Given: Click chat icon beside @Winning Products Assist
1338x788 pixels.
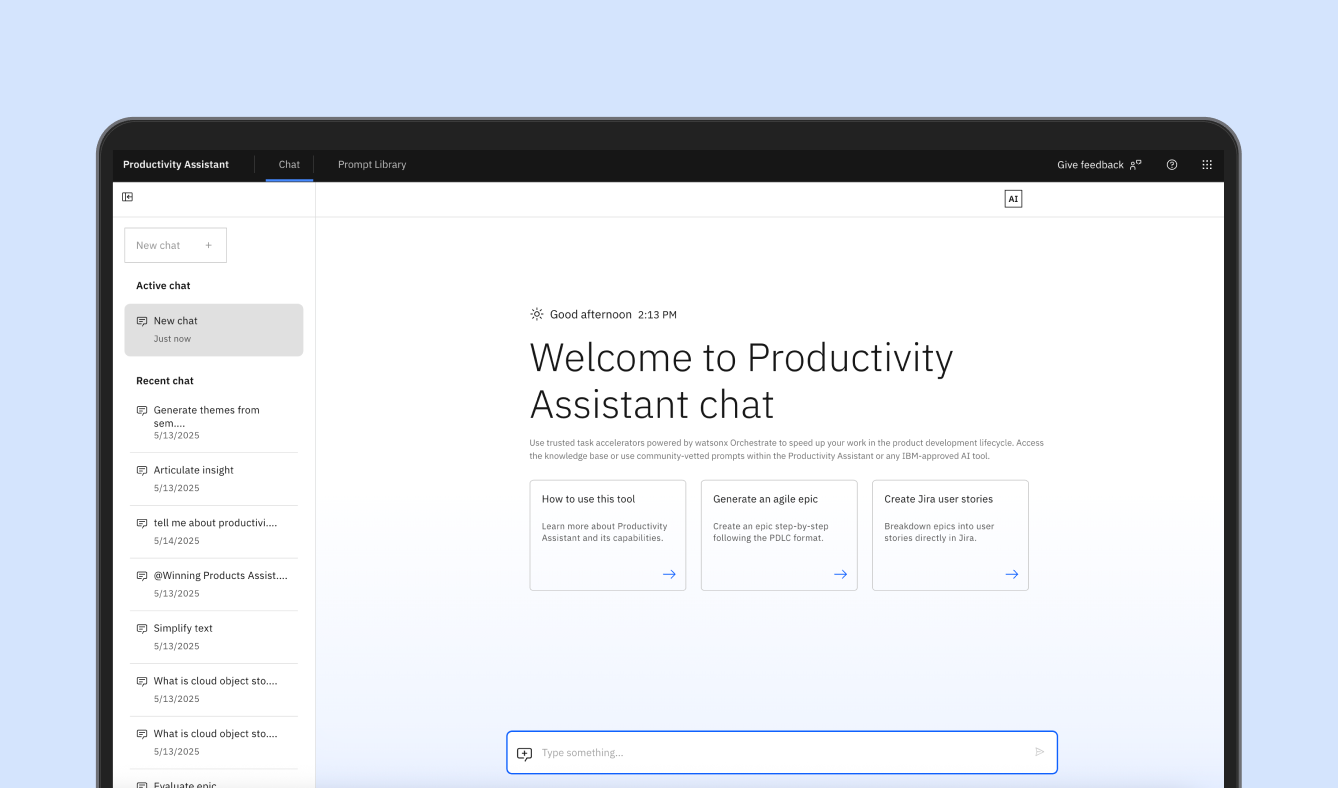Looking at the screenshot, I should (142, 576).
